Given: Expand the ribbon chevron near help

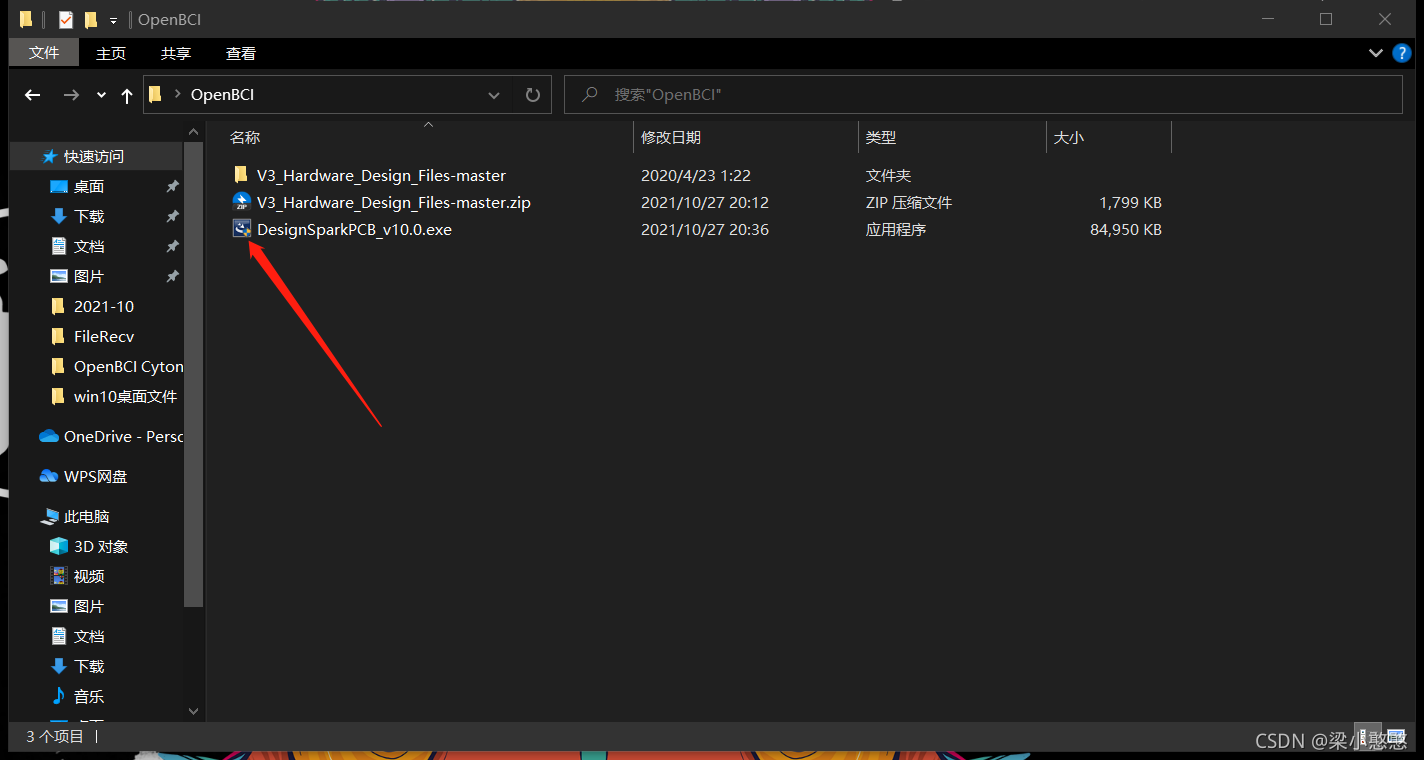Looking at the screenshot, I should 1375,52.
